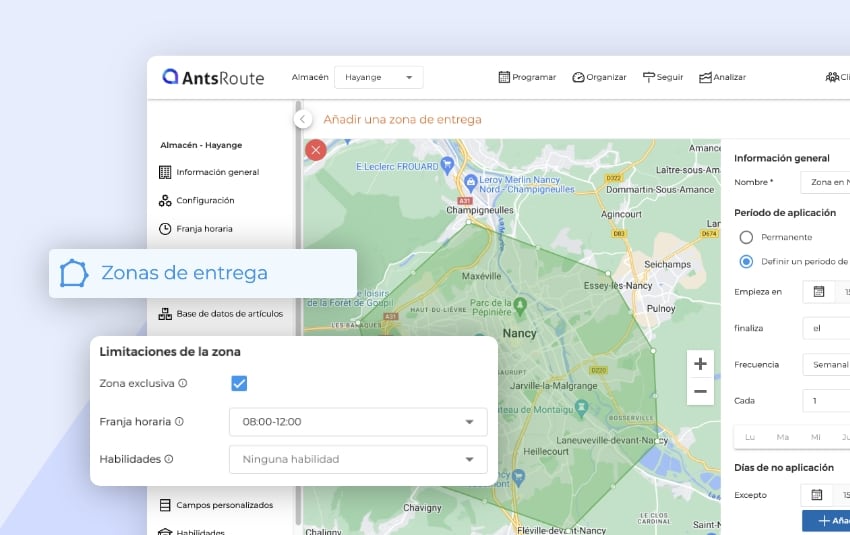Click the AntsRoute logo icon
The image size is (850, 535).
click(171, 77)
